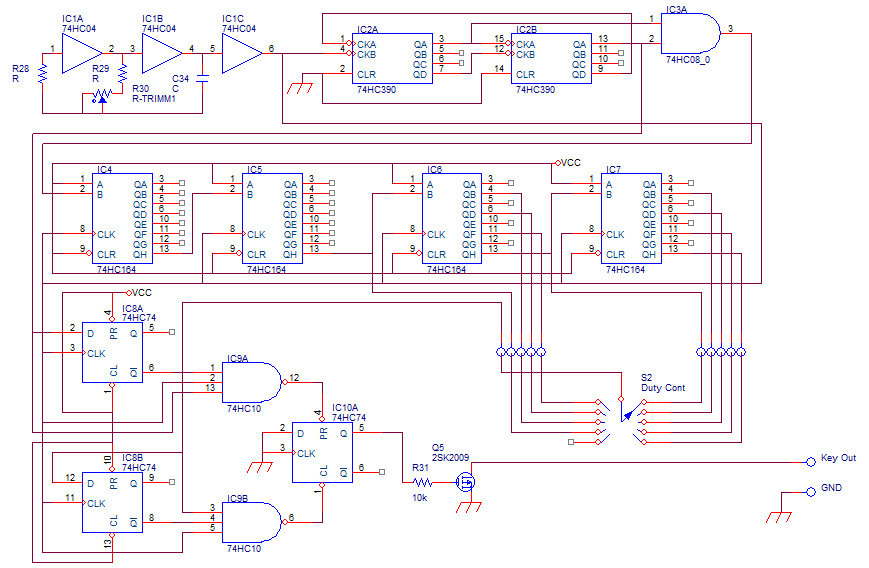
Task: Click the '2SK2009' part label
Action: tap(451, 458)
